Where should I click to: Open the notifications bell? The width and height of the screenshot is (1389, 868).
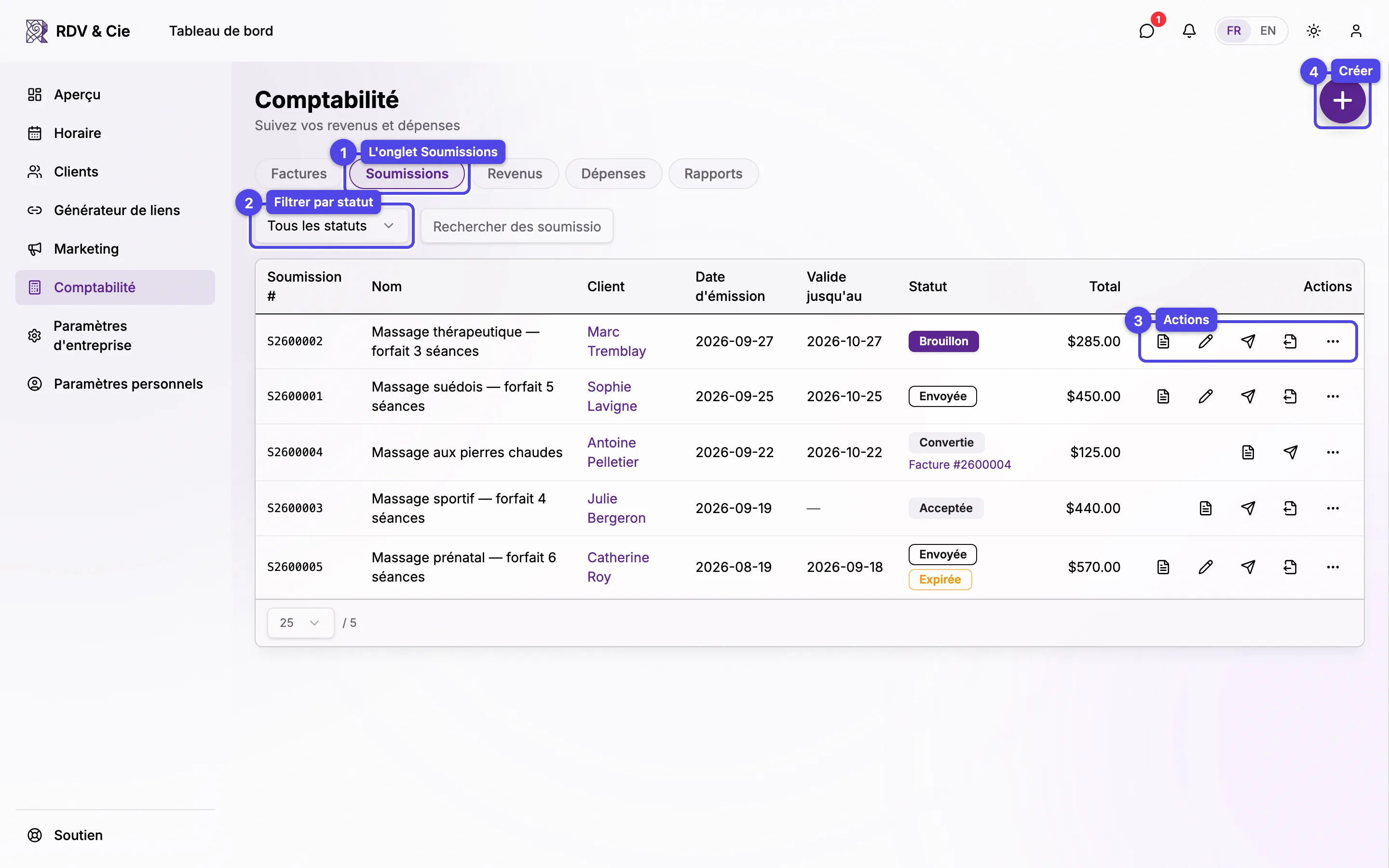[x=1189, y=31]
